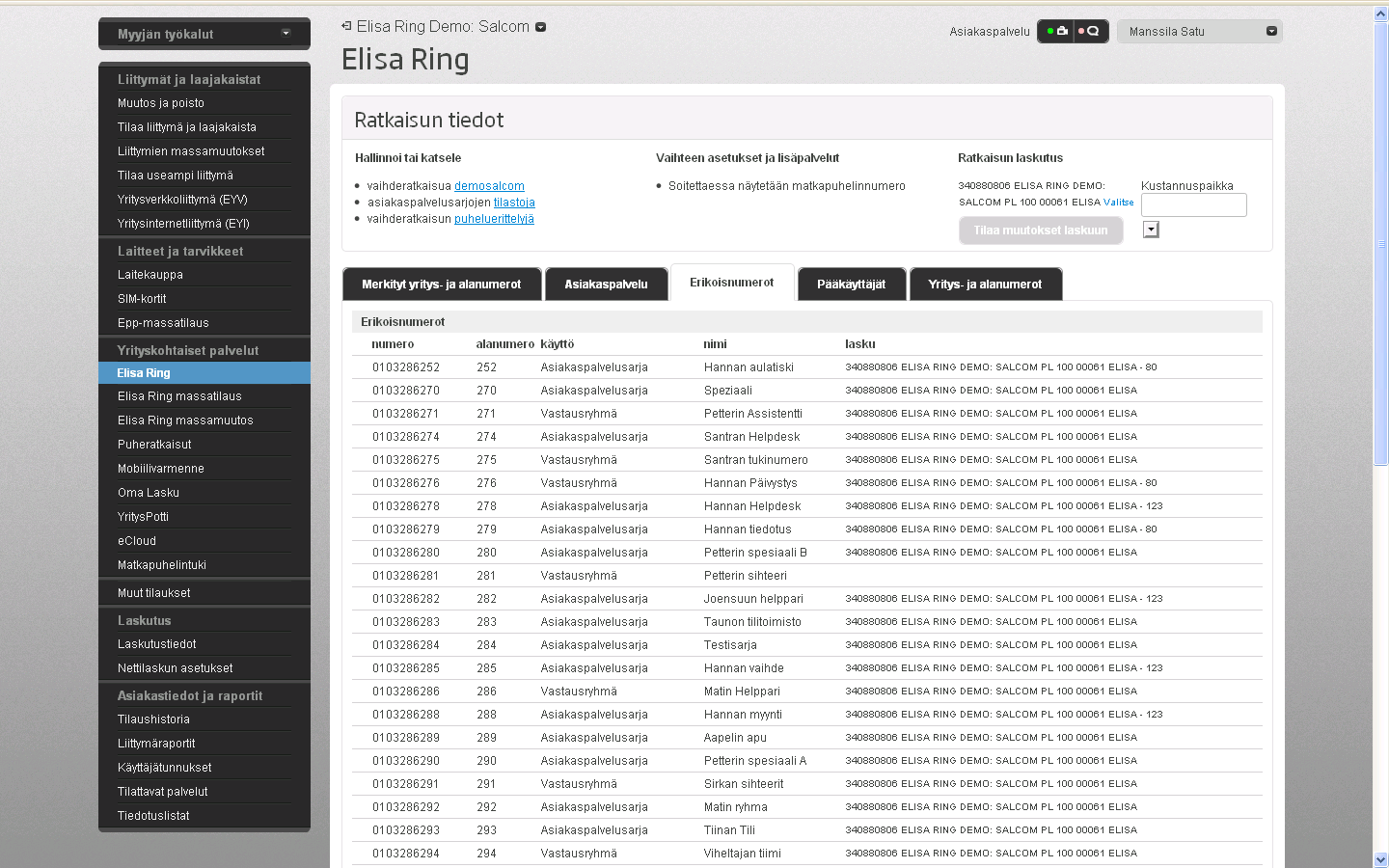
Task: Open Muutos ja poisto in sidebar
Action: click(161, 103)
